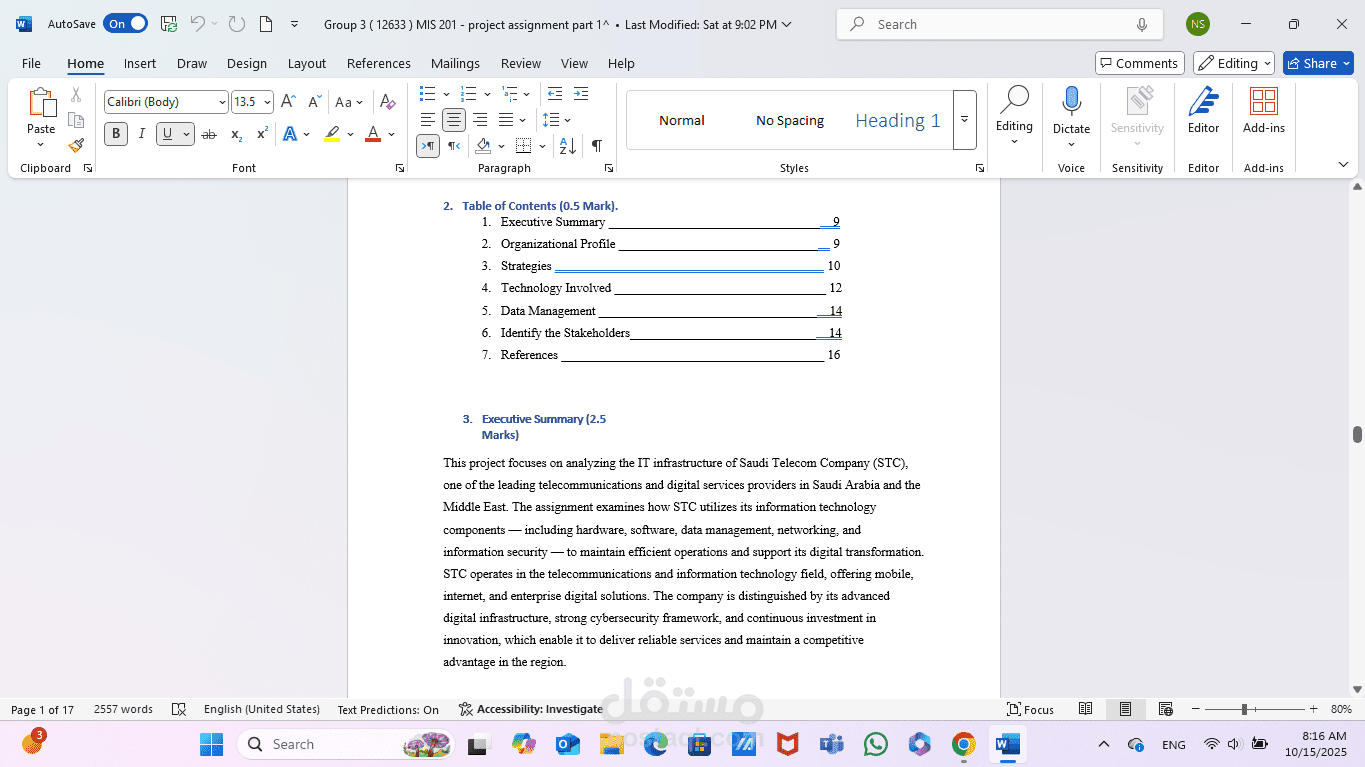Viewport: 1365px width, 767px height.
Task: Decrease paragraph indent
Action: [555, 94]
